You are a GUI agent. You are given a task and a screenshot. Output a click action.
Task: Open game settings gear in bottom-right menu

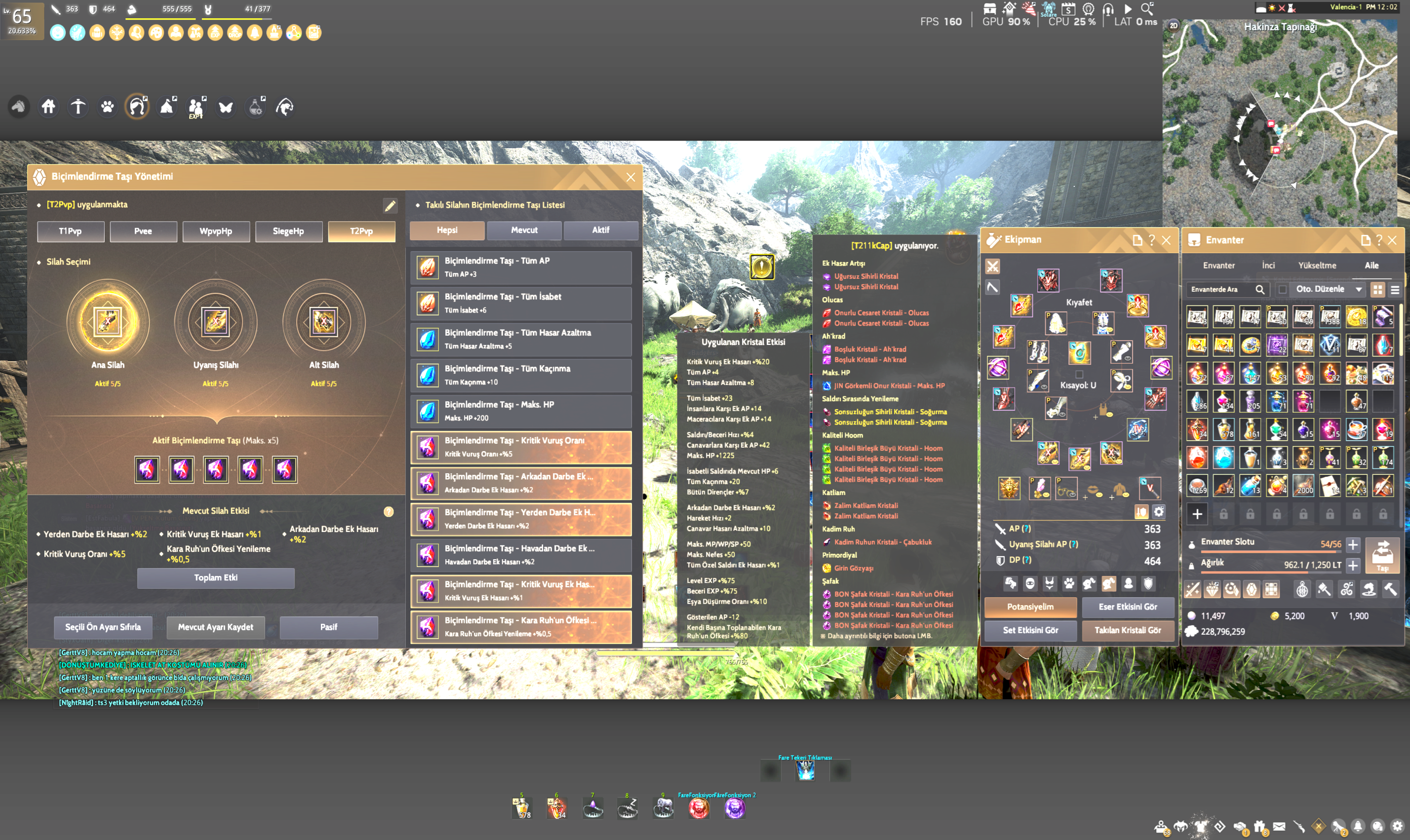1397,826
